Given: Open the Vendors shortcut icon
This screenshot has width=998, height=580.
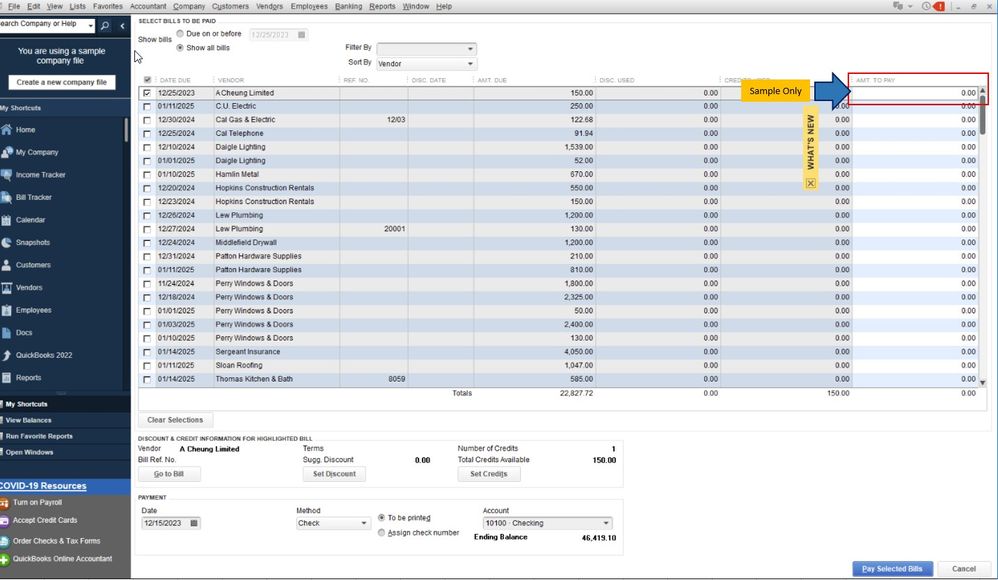Looking at the screenshot, I should point(6,288).
